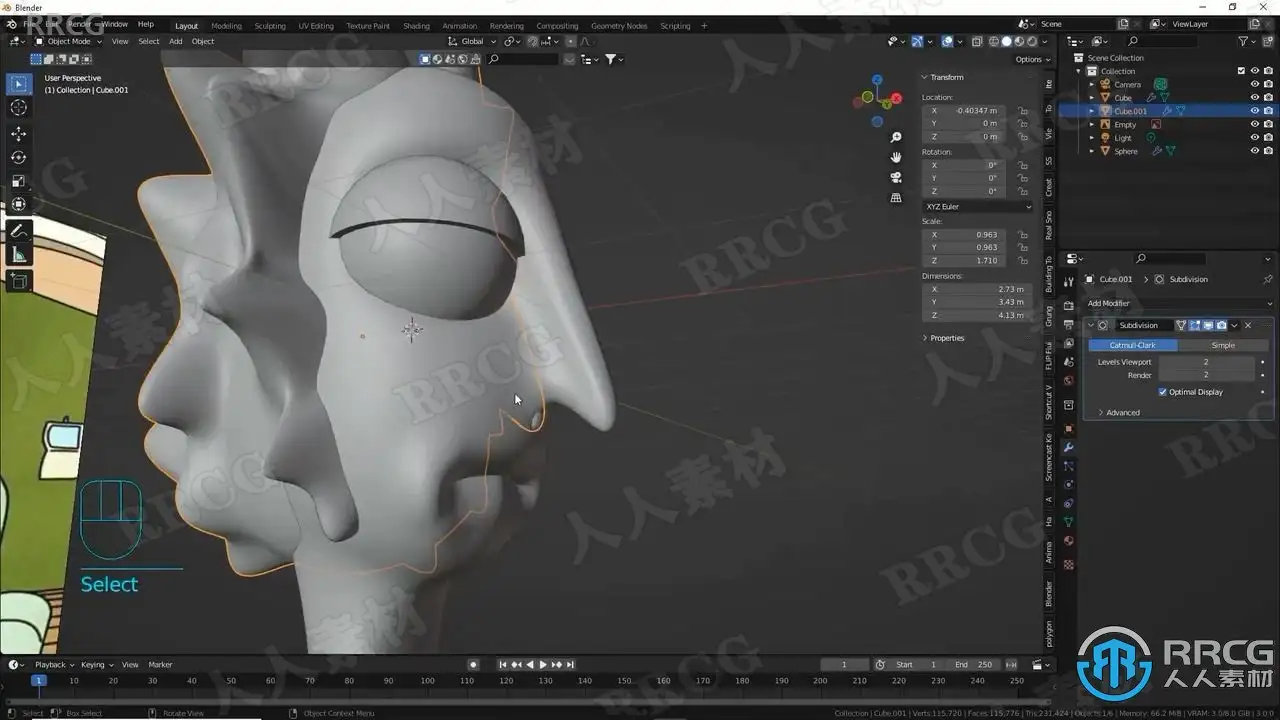Disable the Light object in renders
The image size is (1280, 720).
click(x=1268, y=138)
